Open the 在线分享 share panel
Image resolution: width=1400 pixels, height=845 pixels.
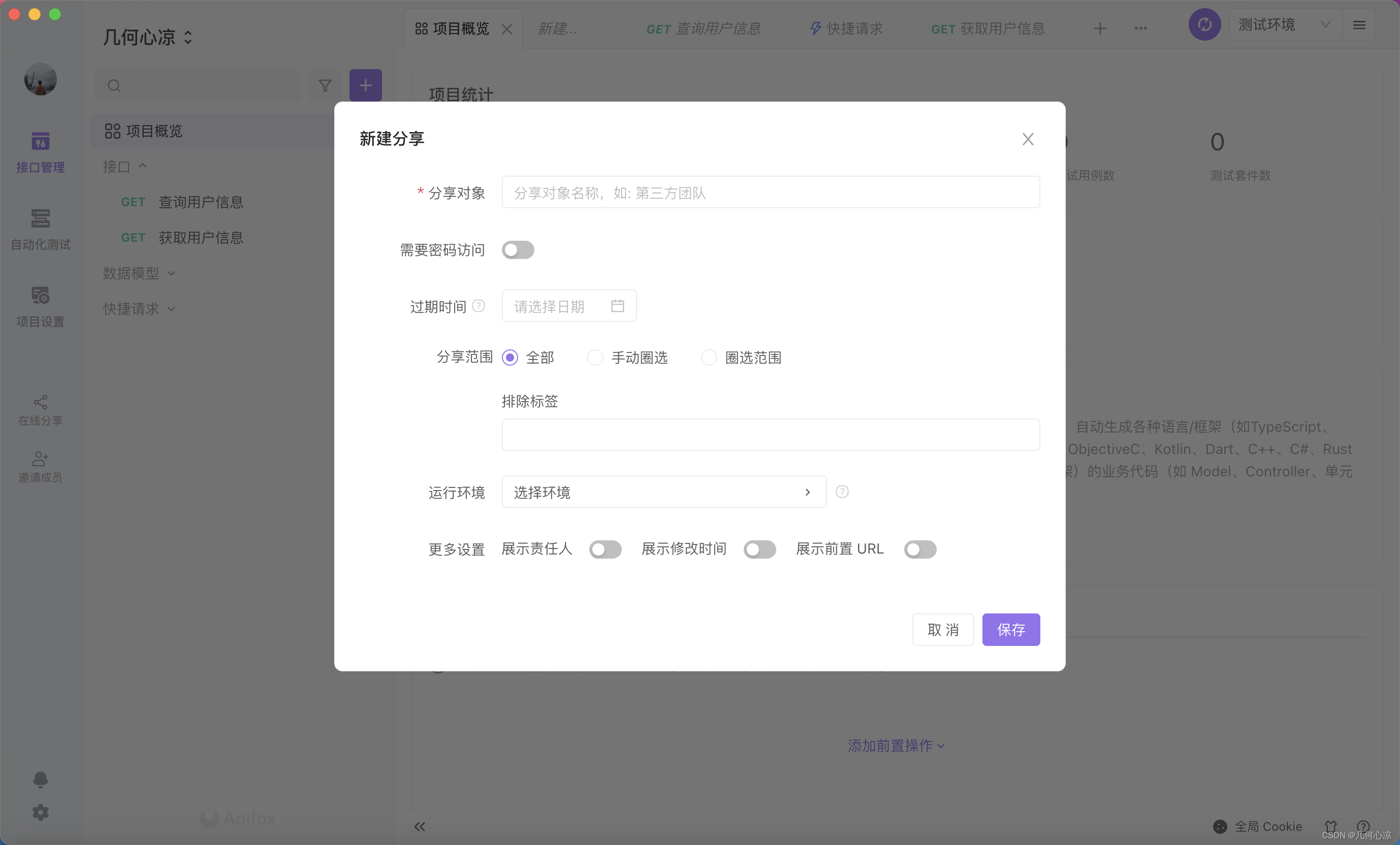(40, 410)
